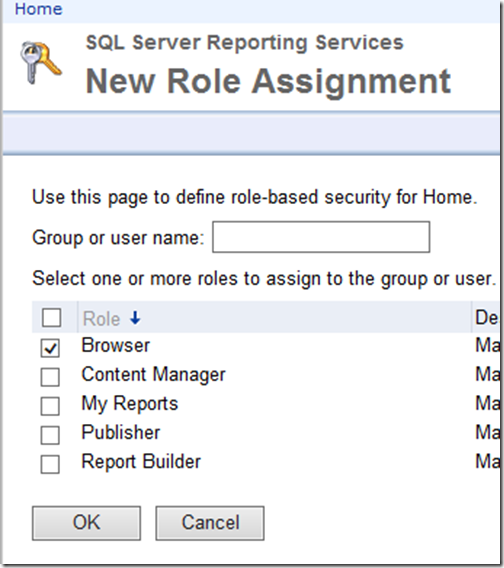Click the keys security icon
This screenshot has width=504, height=568.
[x=40, y=63]
